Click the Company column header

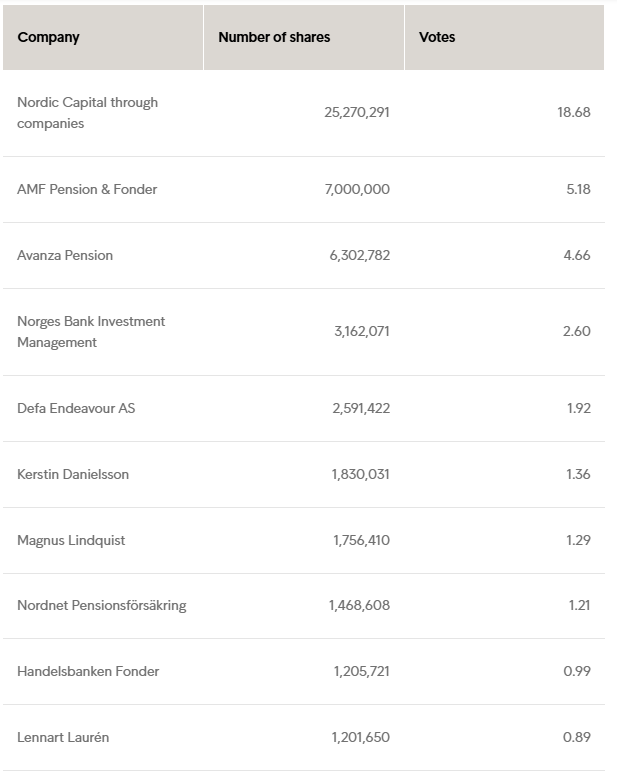pyautogui.click(x=48, y=37)
